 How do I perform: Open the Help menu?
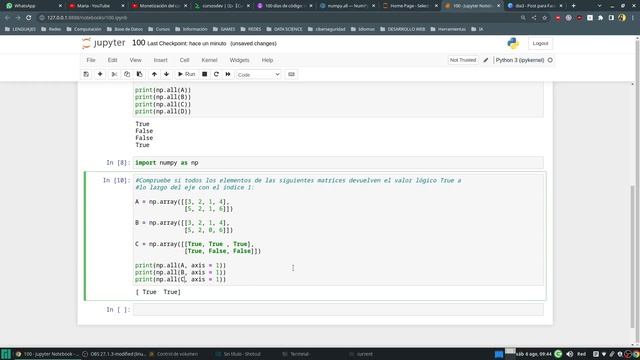click(267, 60)
